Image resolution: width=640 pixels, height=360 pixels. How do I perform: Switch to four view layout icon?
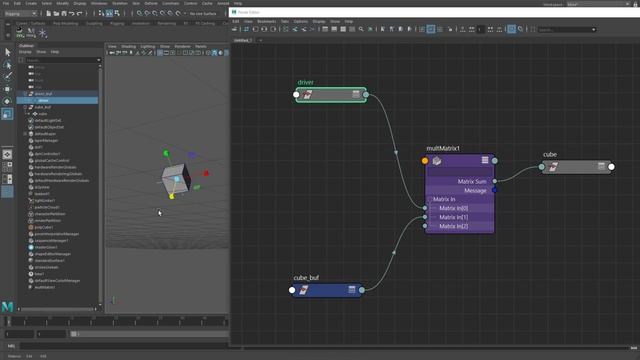click(x=7, y=167)
